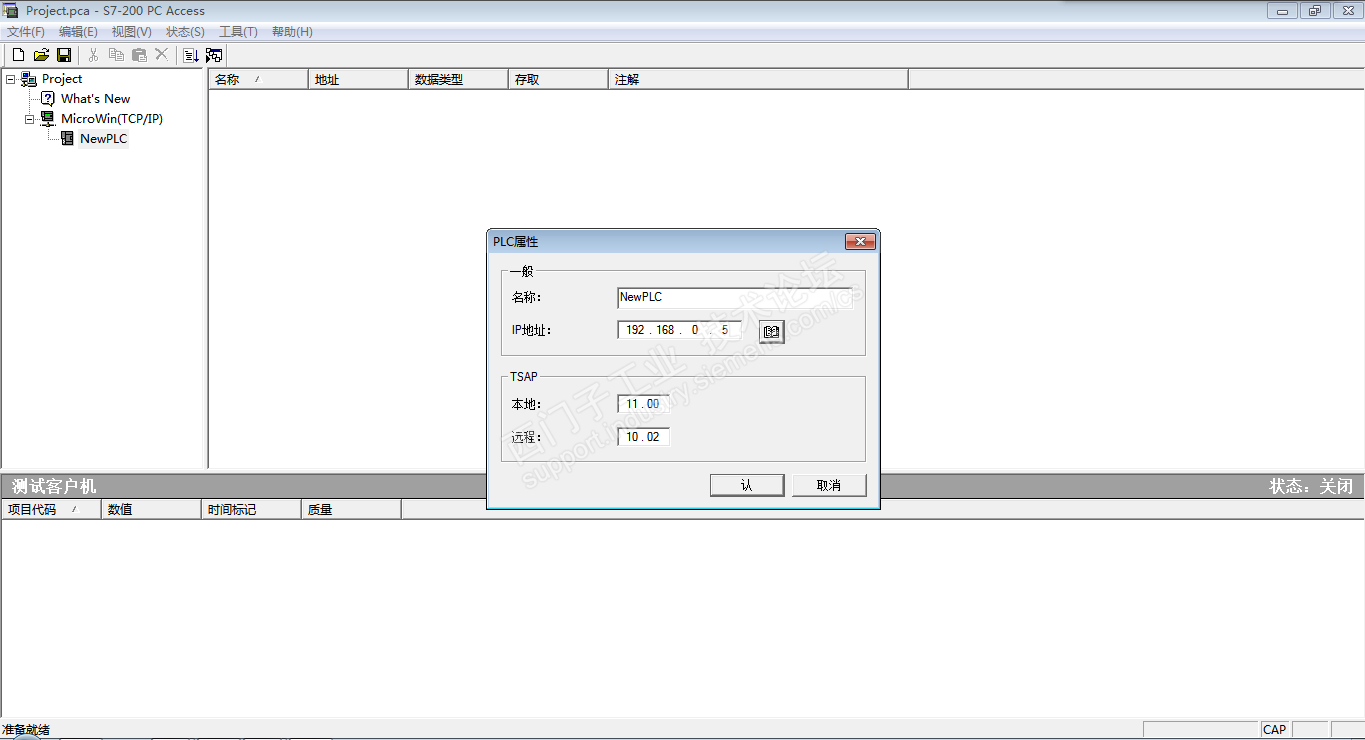Click the 地址 column header
The height and width of the screenshot is (740, 1365).
coord(358,80)
